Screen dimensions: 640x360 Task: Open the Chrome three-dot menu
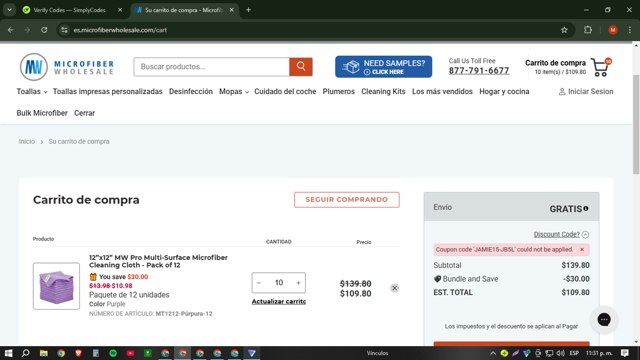tap(630, 30)
